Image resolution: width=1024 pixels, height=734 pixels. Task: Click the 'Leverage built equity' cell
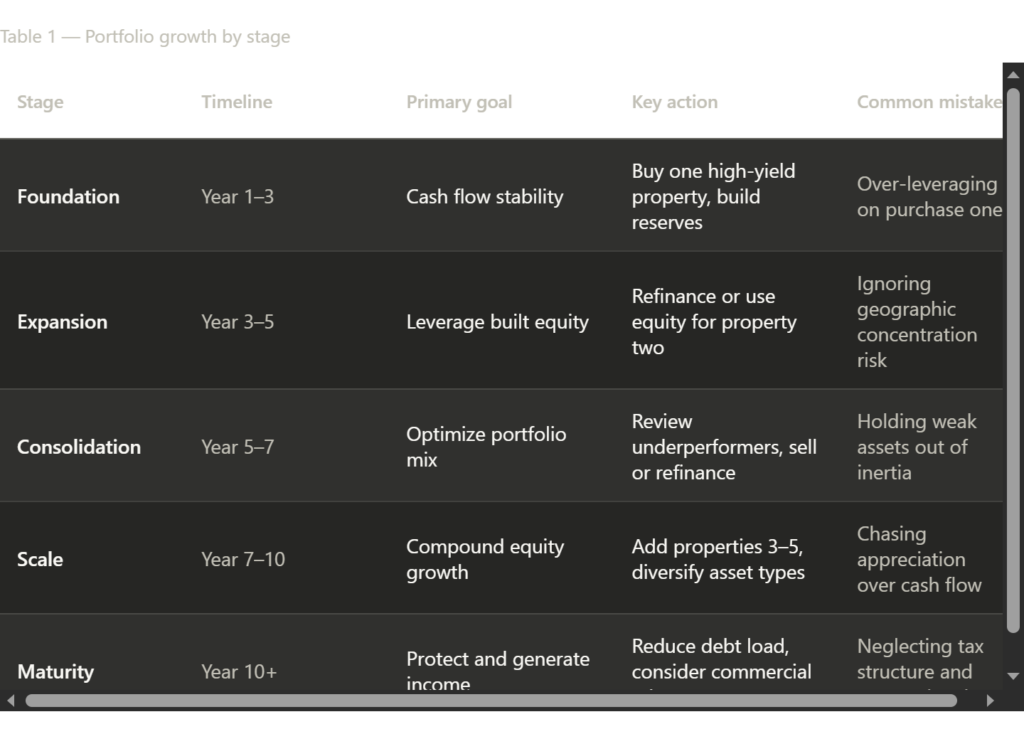coord(497,322)
